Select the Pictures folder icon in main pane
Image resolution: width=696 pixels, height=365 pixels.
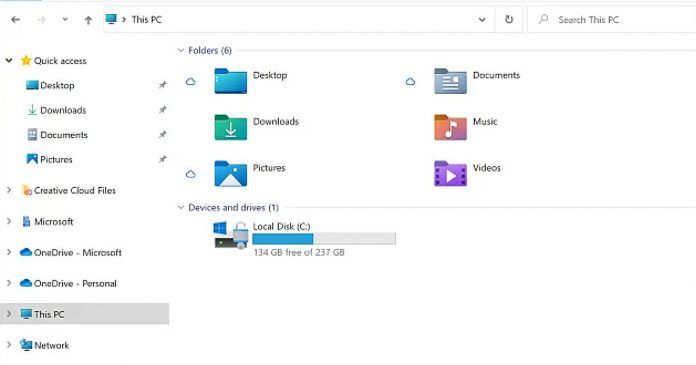point(230,174)
